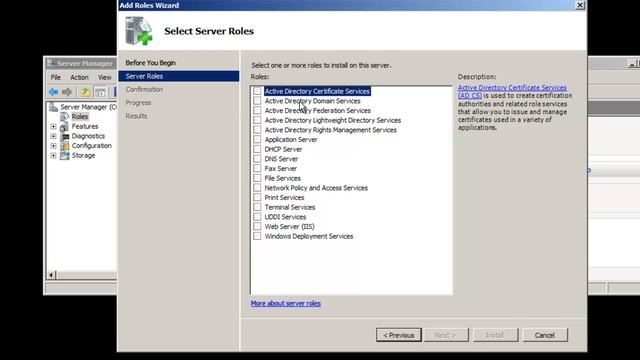Open the More about server roles link
This screenshot has width=640, height=360.
click(x=286, y=303)
